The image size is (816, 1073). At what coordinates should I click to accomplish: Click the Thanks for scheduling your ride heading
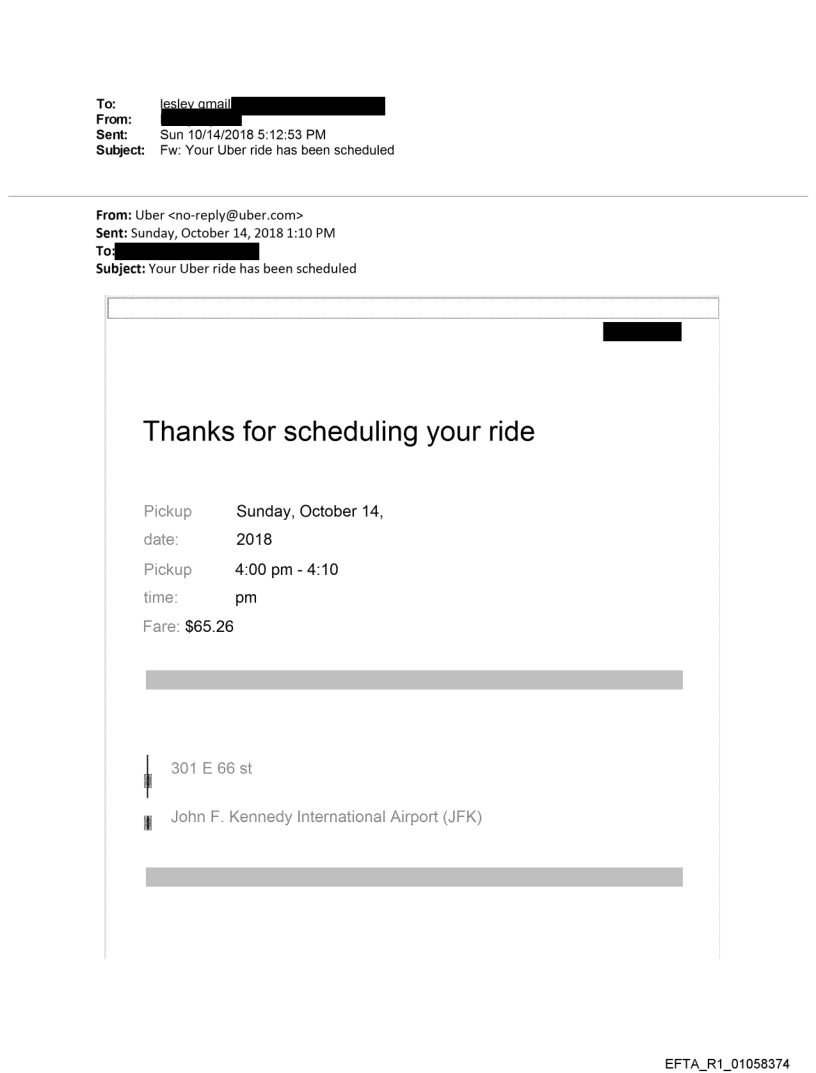[339, 432]
